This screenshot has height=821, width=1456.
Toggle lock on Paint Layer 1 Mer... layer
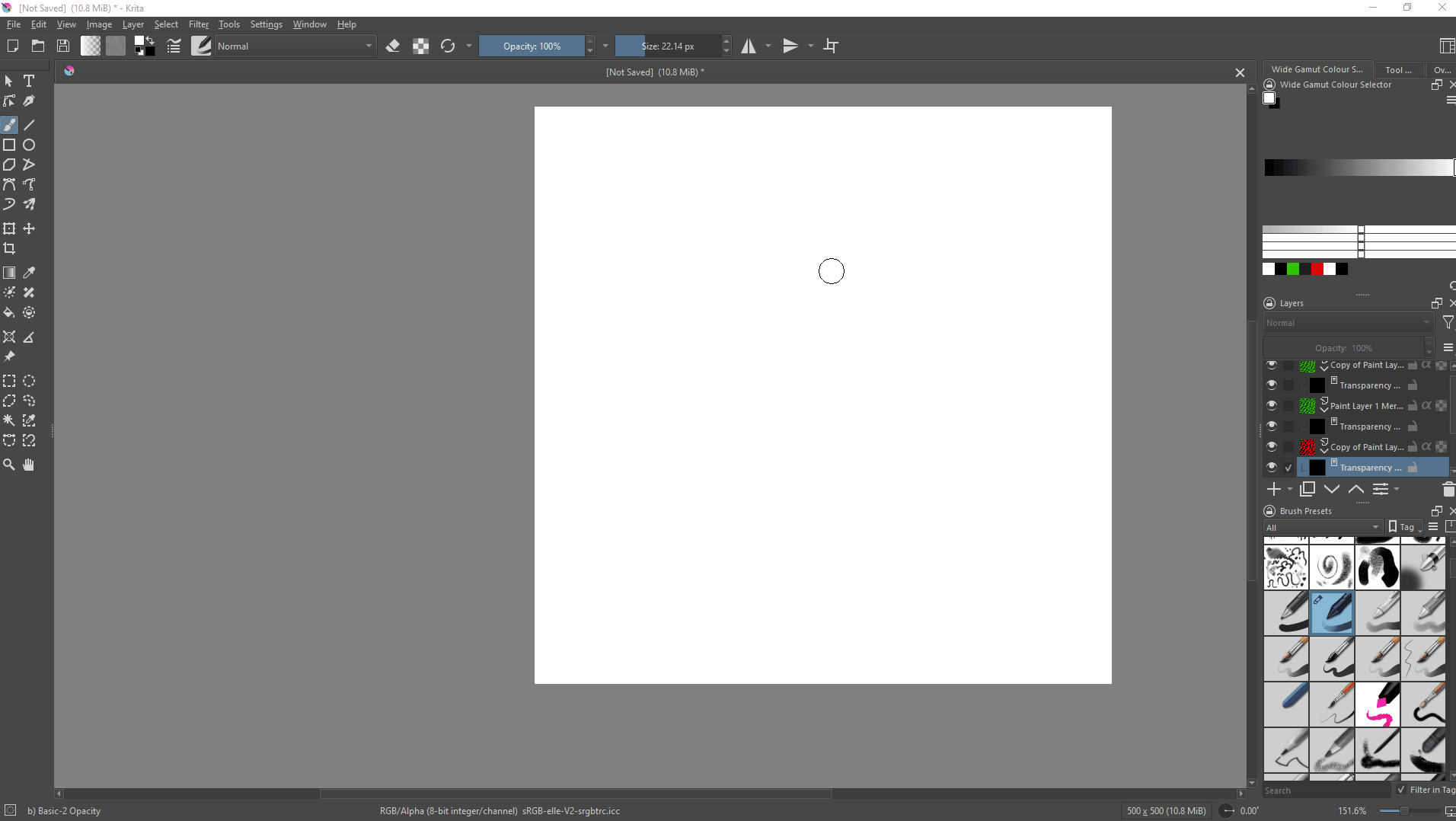[1413, 406]
